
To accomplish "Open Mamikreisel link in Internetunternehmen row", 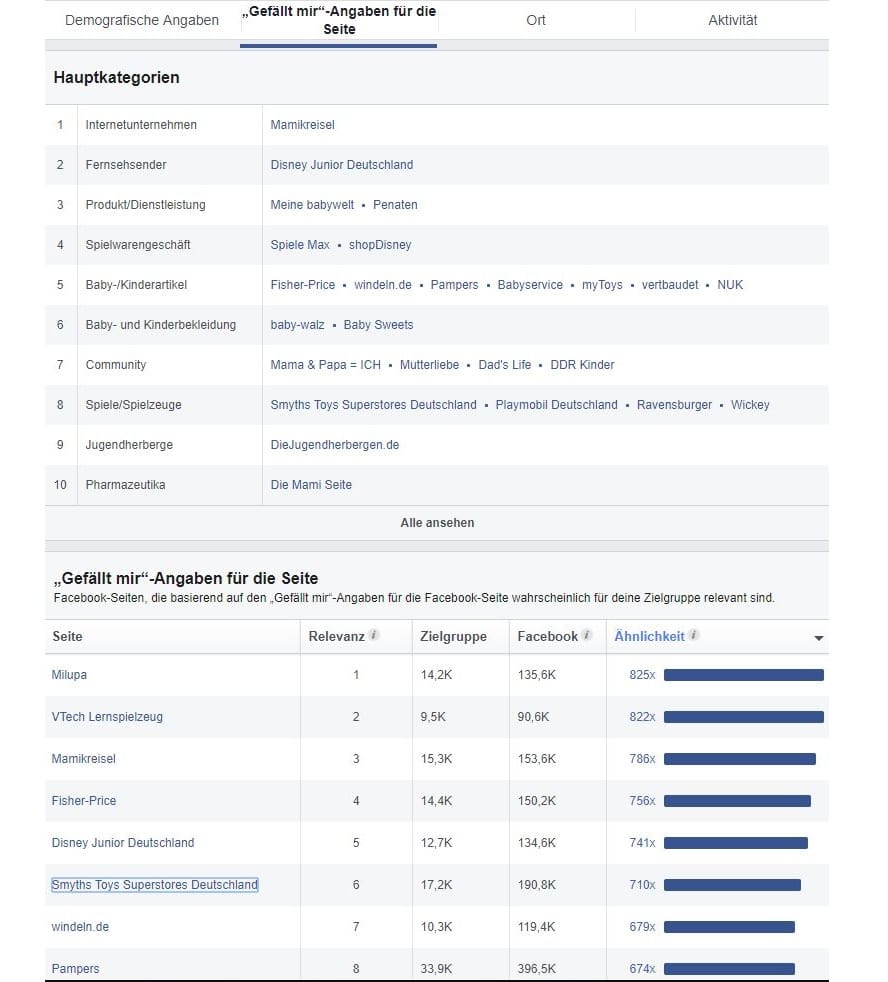I will pos(302,125).
